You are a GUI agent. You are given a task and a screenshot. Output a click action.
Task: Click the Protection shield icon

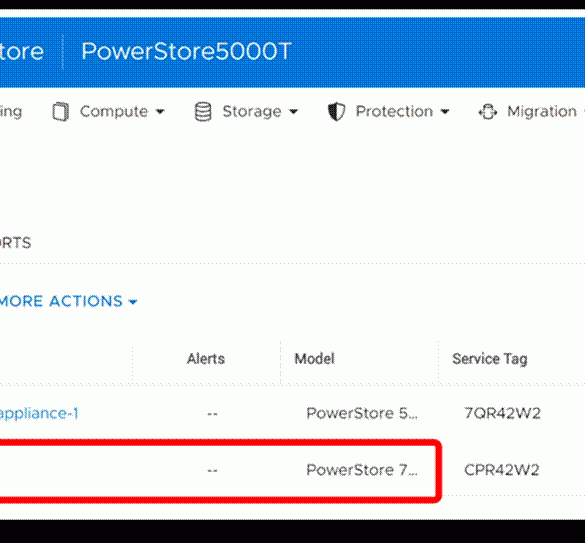pyautogui.click(x=336, y=112)
